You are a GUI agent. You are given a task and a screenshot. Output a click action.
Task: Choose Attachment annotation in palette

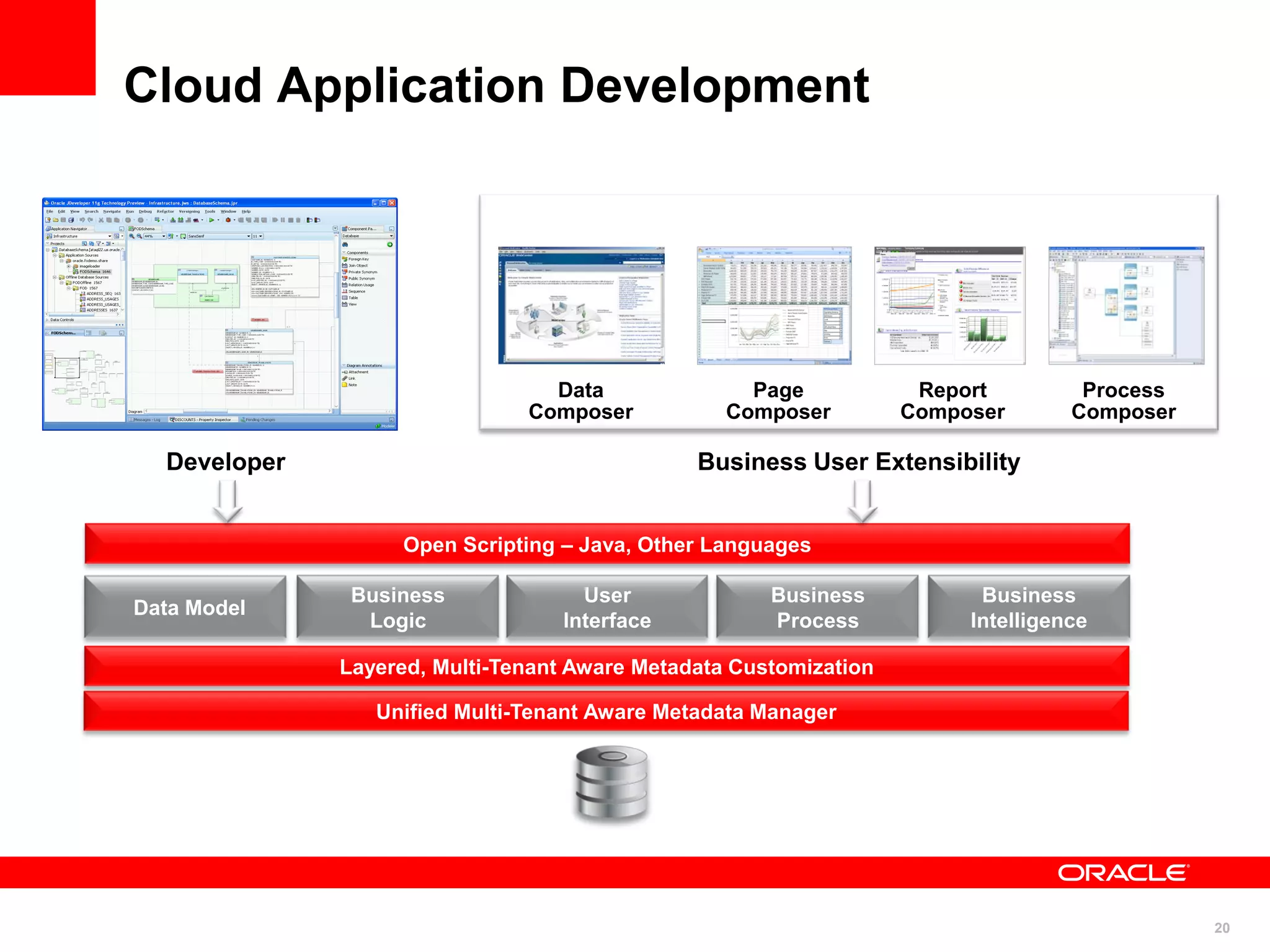click(x=355, y=372)
